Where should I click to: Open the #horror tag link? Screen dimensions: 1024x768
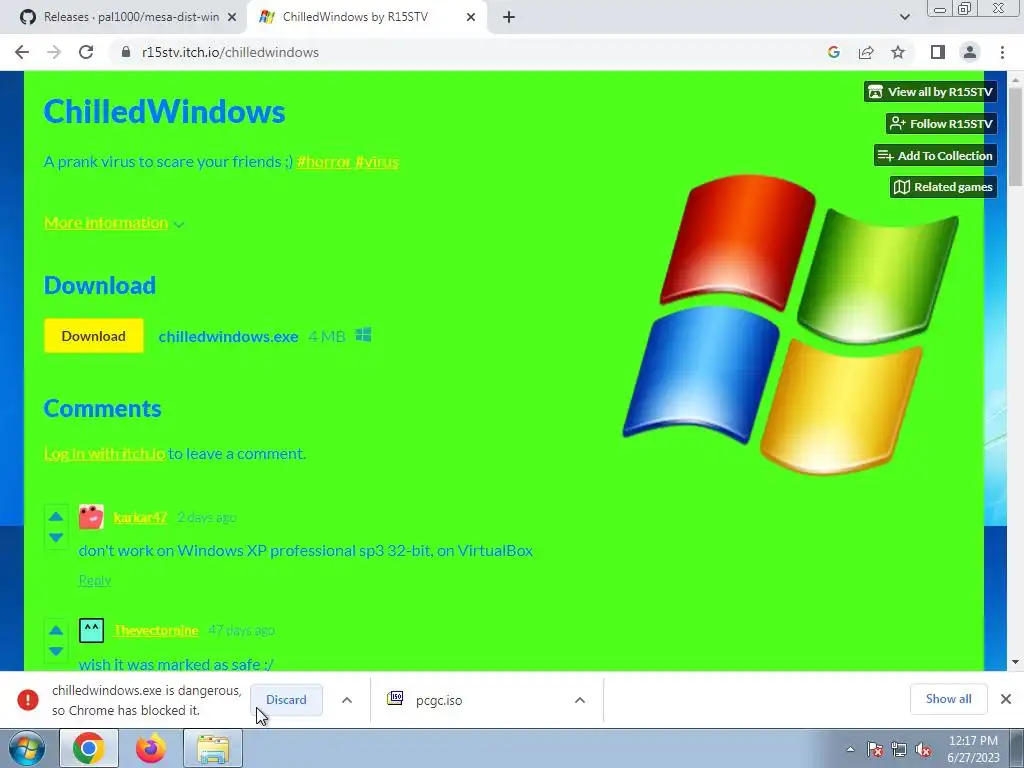coord(324,161)
